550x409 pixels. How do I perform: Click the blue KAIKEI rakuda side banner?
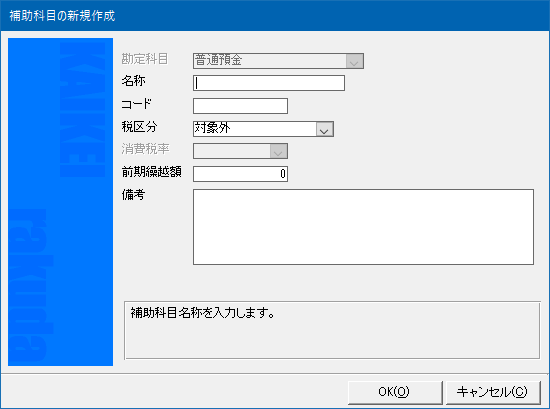coord(60,202)
